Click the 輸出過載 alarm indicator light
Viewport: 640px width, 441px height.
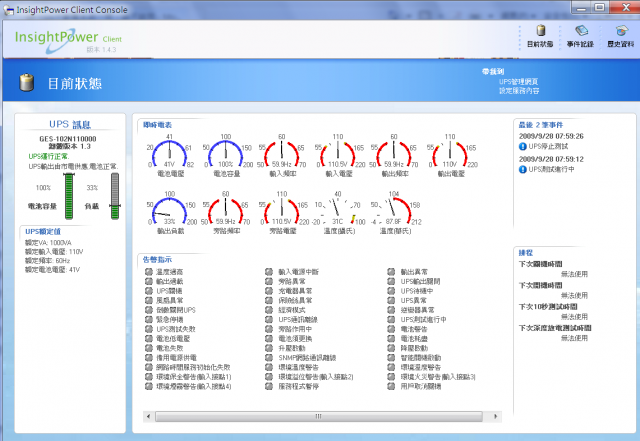(149, 281)
